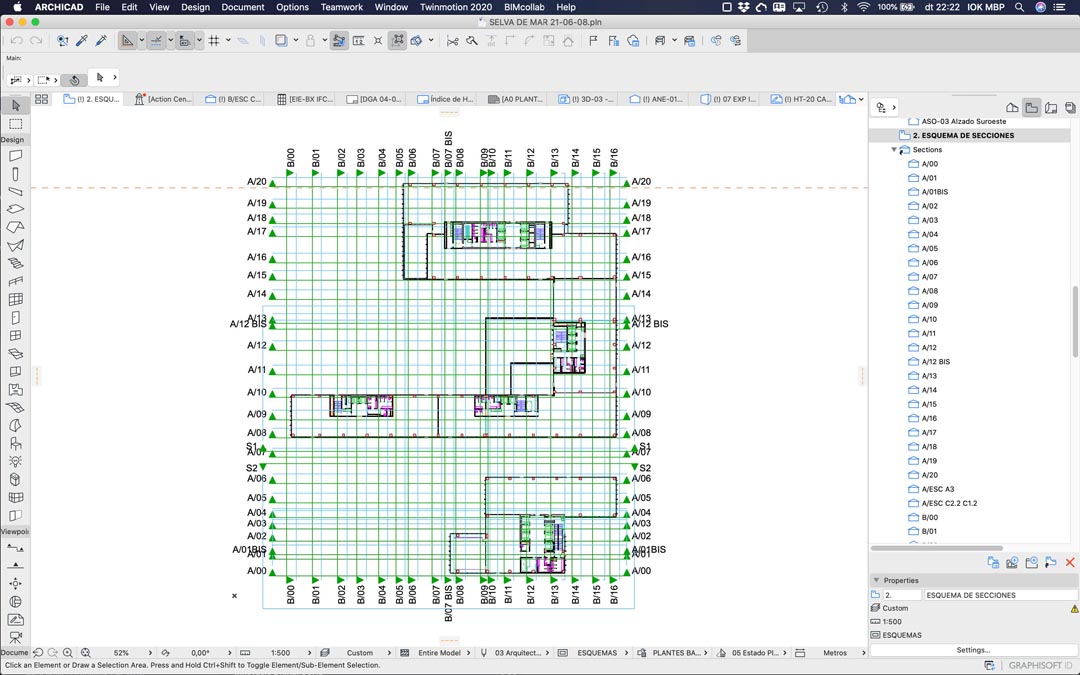The image size is (1080, 675).
Task: Click the Lamp tool in the toolbox
Action: pos(15,461)
